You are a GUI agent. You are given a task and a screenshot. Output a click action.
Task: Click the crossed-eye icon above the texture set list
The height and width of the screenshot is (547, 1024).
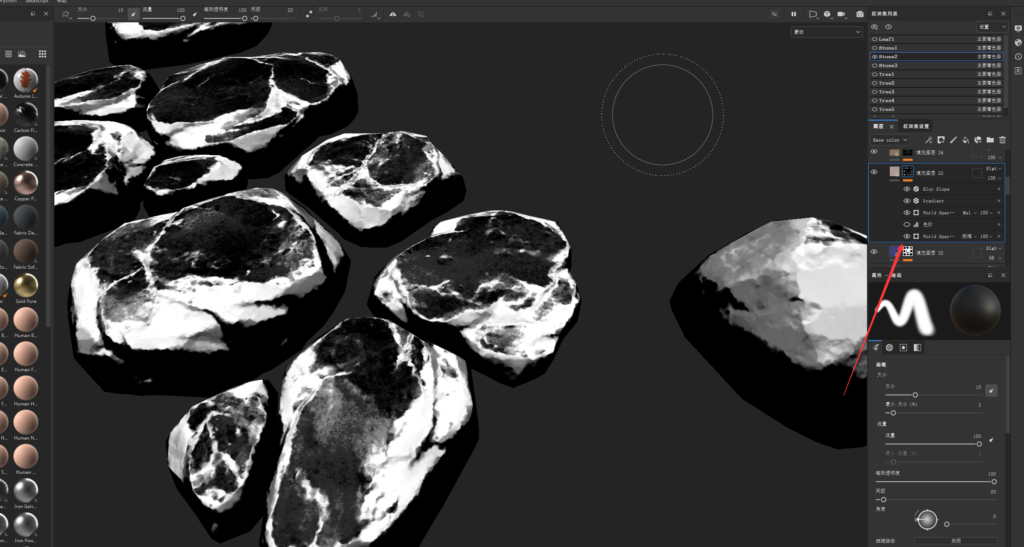click(x=875, y=27)
